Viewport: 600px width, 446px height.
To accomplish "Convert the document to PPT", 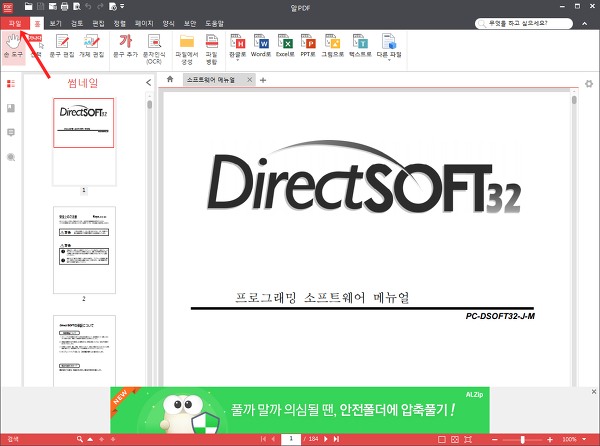I will [x=308, y=46].
